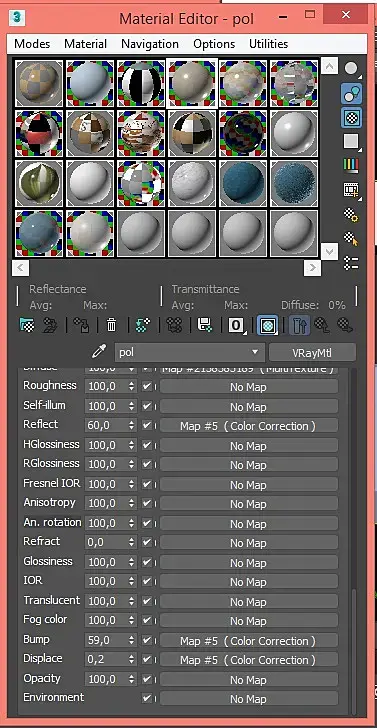Disable the Reflect map checkbox

147,425
